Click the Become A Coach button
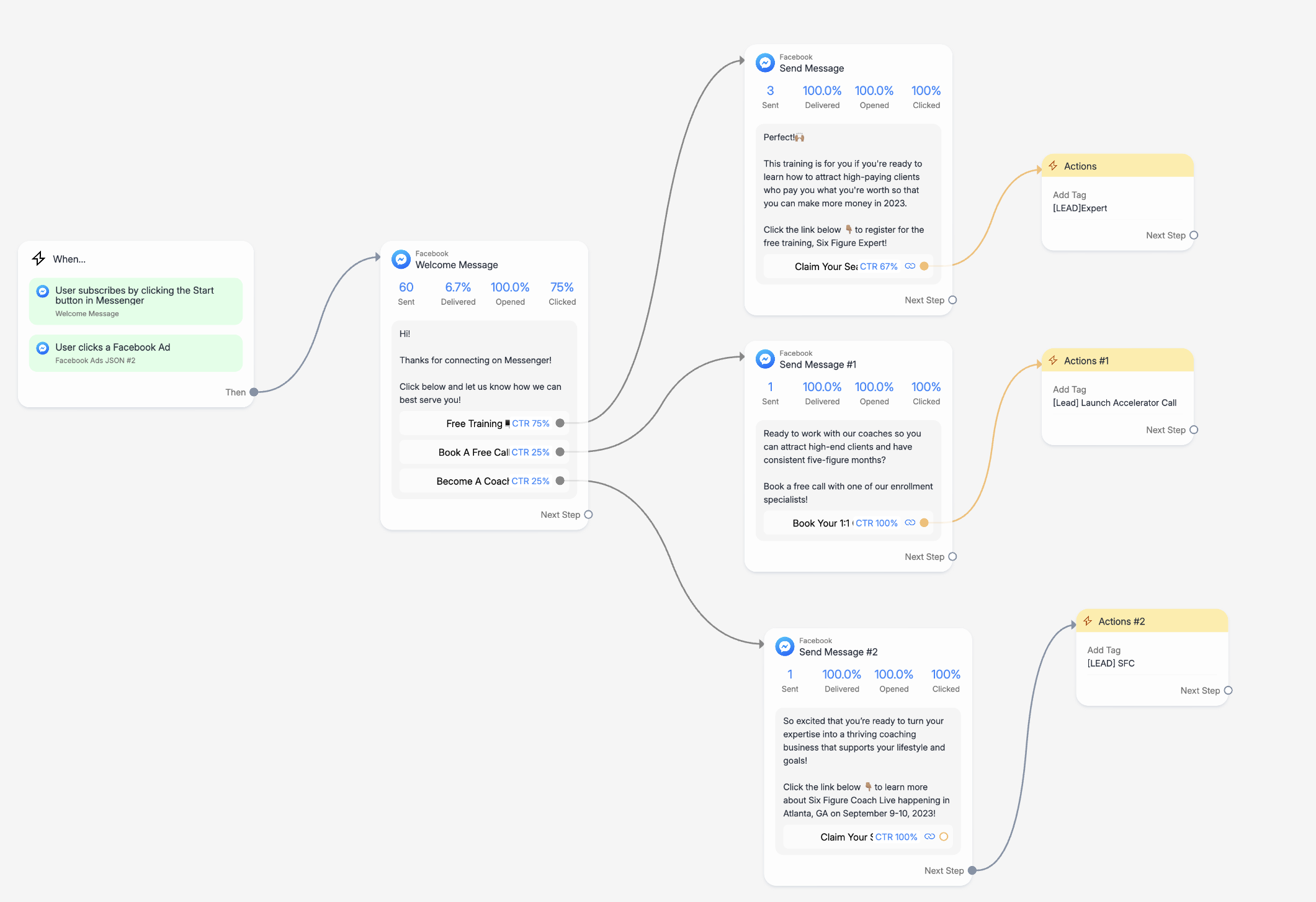 485,481
